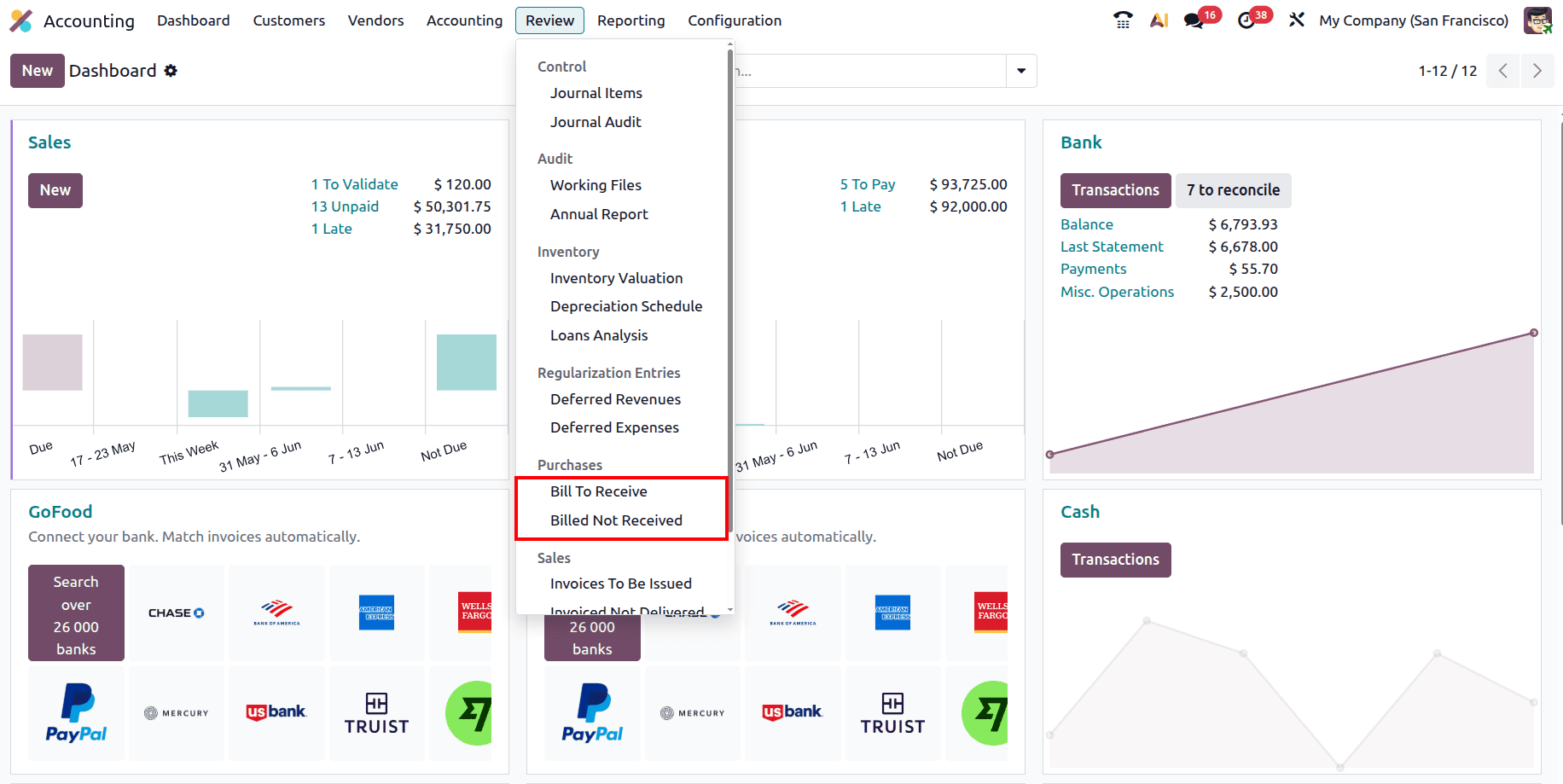Open 5 To Pay bills link
Image resolution: width=1563 pixels, height=784 pixels.
[868, 184]
